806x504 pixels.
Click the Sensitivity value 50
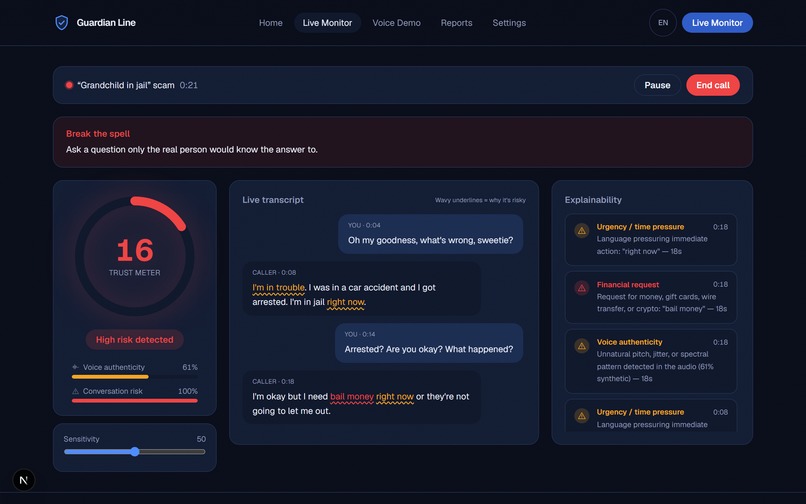point(201,439)
